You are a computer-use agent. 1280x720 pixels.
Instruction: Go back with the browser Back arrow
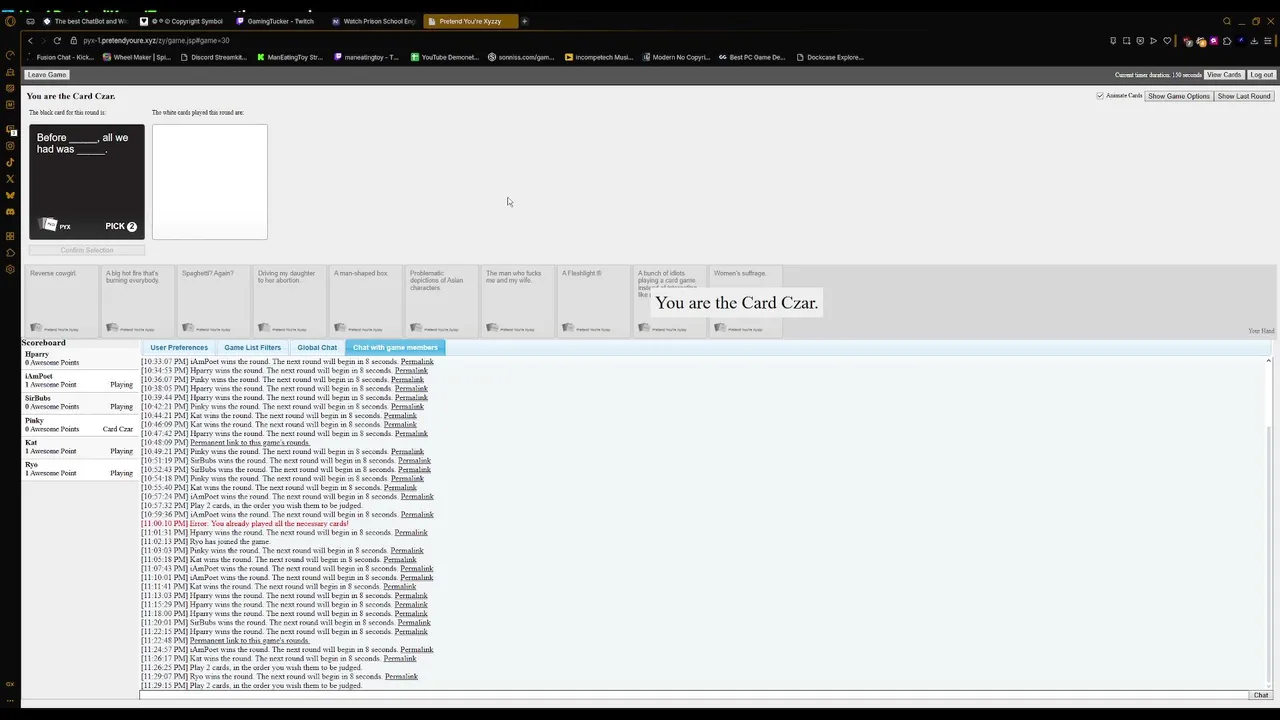30,41
